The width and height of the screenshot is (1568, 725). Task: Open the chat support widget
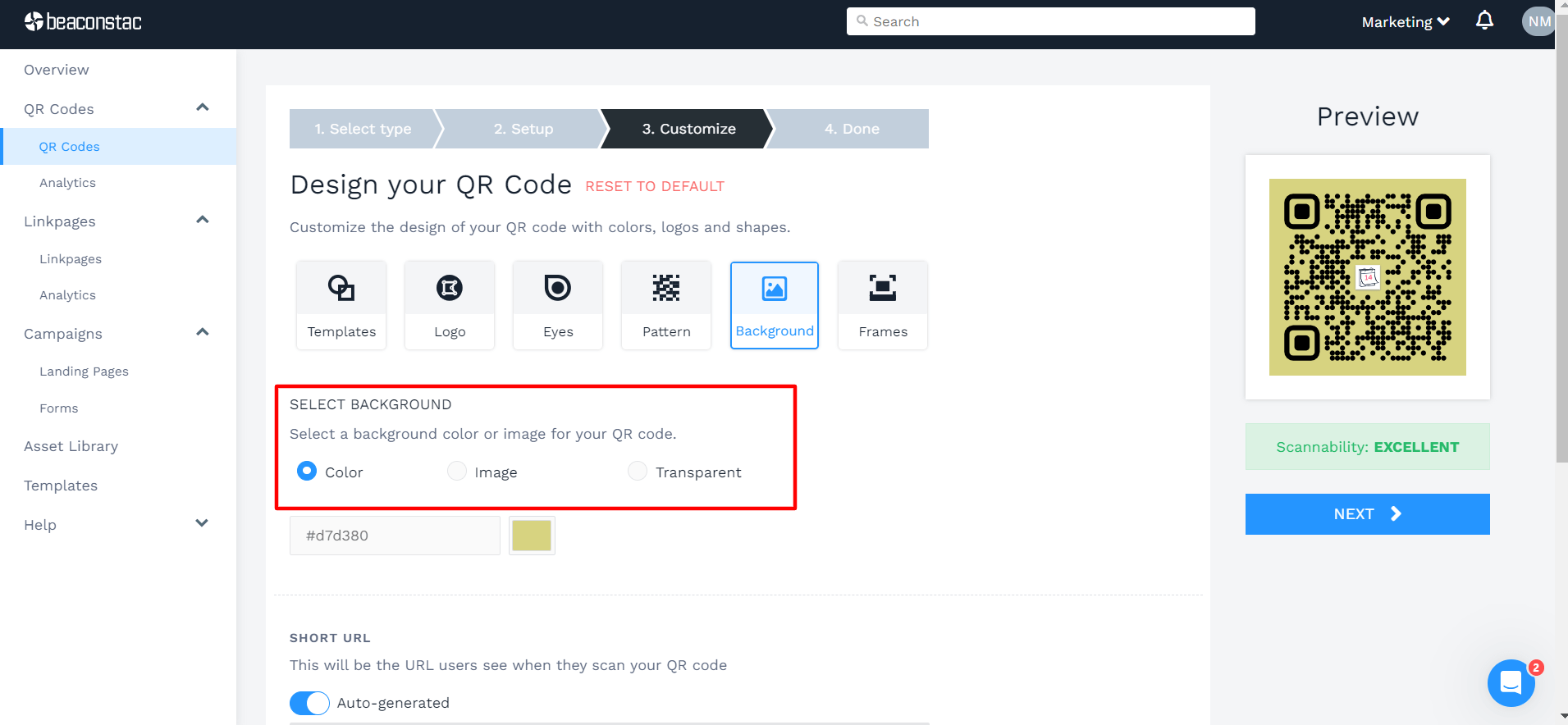click(1511, 682)
